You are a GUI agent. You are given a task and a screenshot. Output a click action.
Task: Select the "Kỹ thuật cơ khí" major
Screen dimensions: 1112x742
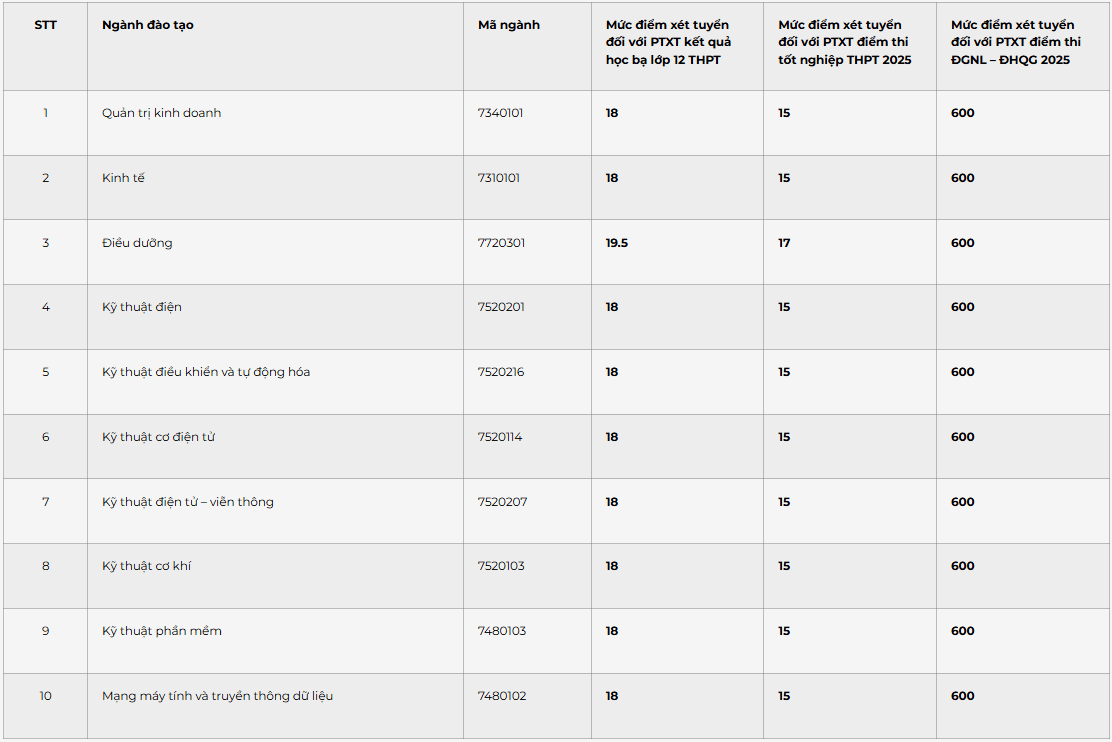click(x=146, y=566)
